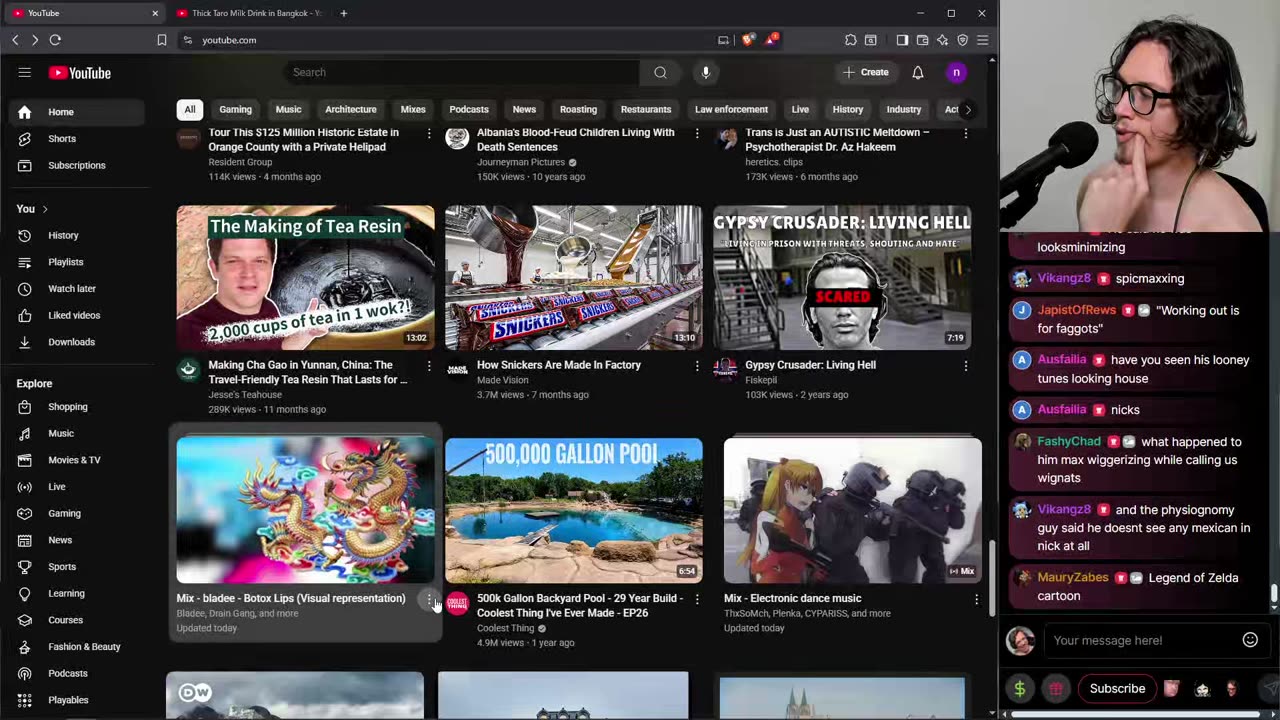Select the Gaming filter chip
This screenshot has width=1280, height=720.
click(235, 109)
